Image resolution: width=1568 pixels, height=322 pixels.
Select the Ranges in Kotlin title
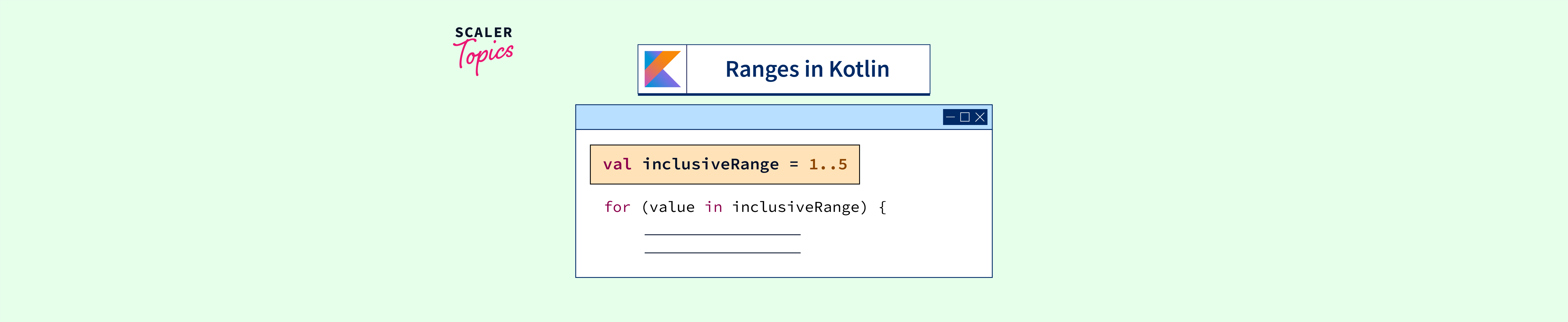[x=807, y=69]
